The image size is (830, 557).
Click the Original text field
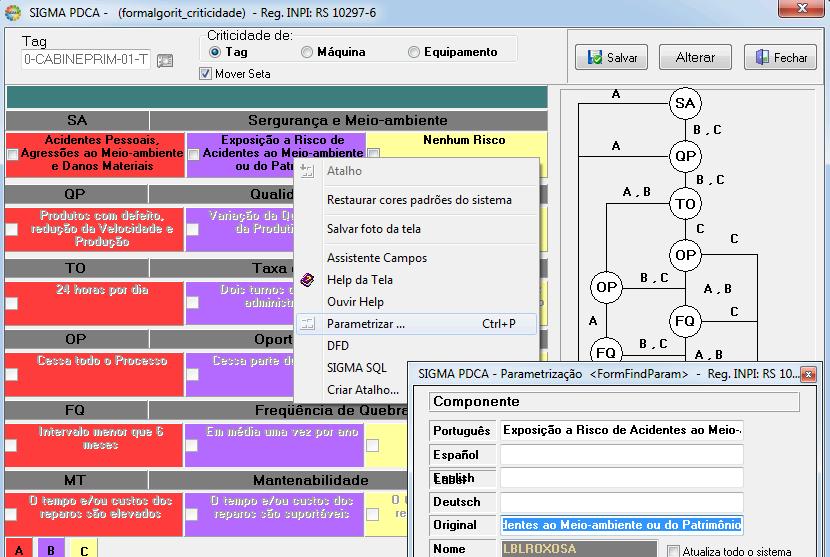(621, 525)
